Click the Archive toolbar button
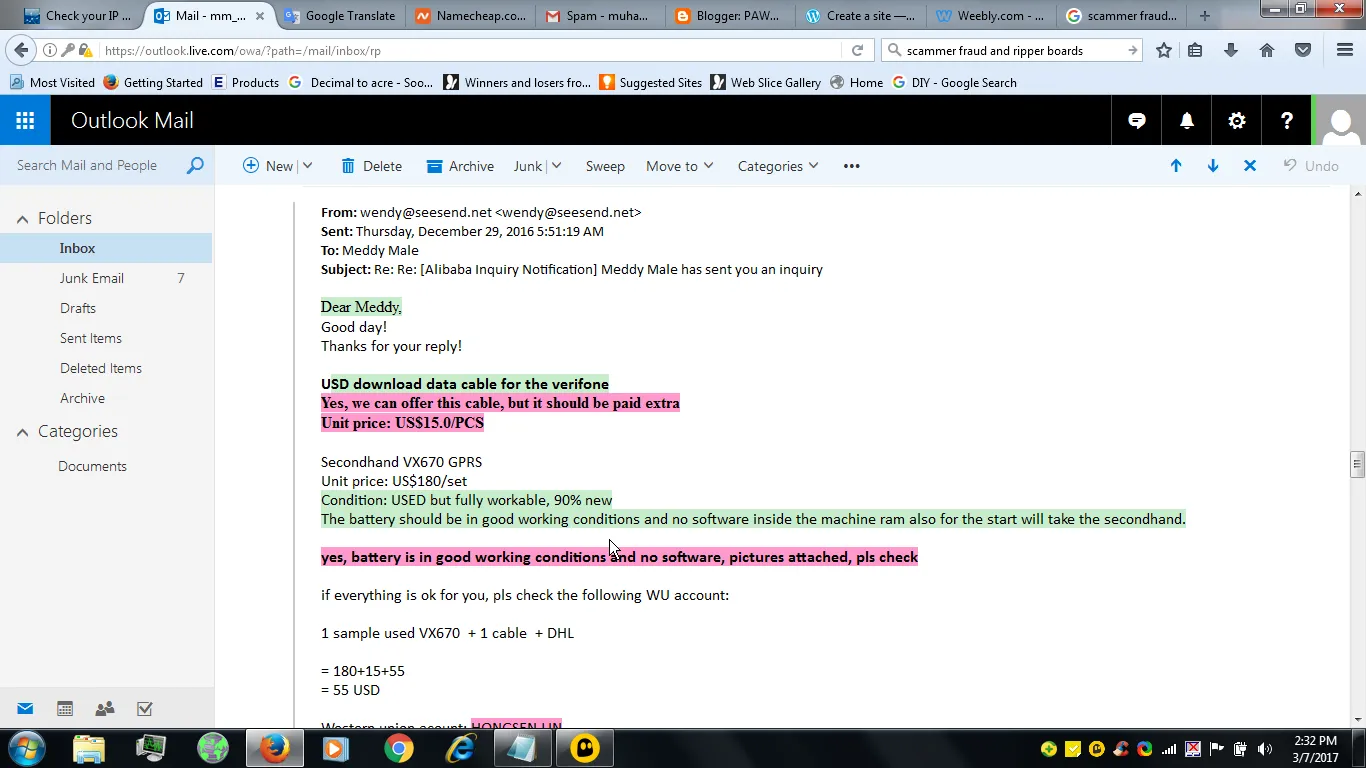 pyautogui.click(x=460, y=166)
